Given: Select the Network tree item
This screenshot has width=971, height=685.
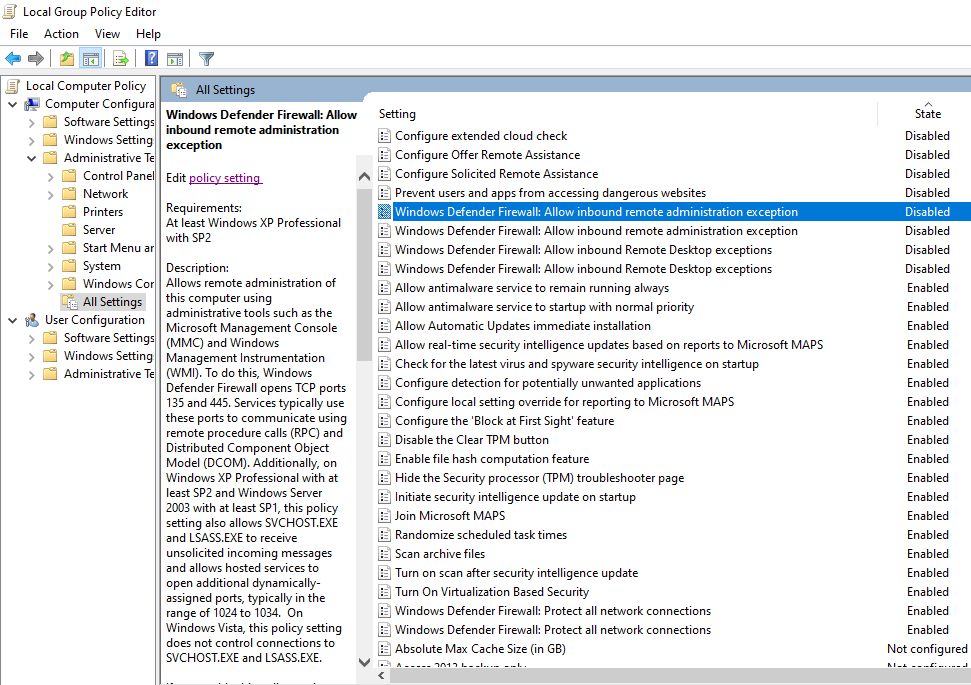Looking at the screenshot, I should 105,194.
